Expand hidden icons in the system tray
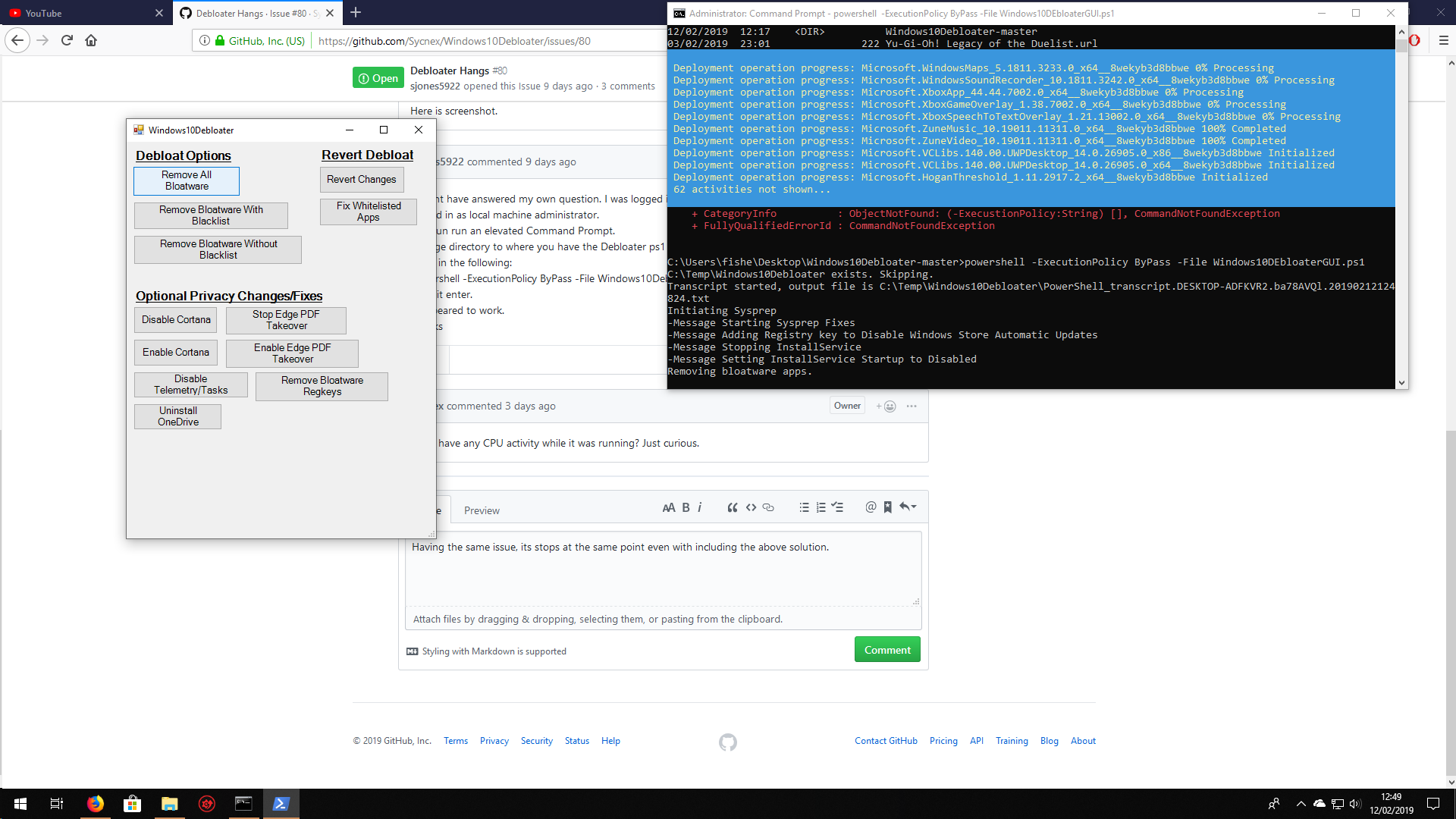 point(1301,803)
